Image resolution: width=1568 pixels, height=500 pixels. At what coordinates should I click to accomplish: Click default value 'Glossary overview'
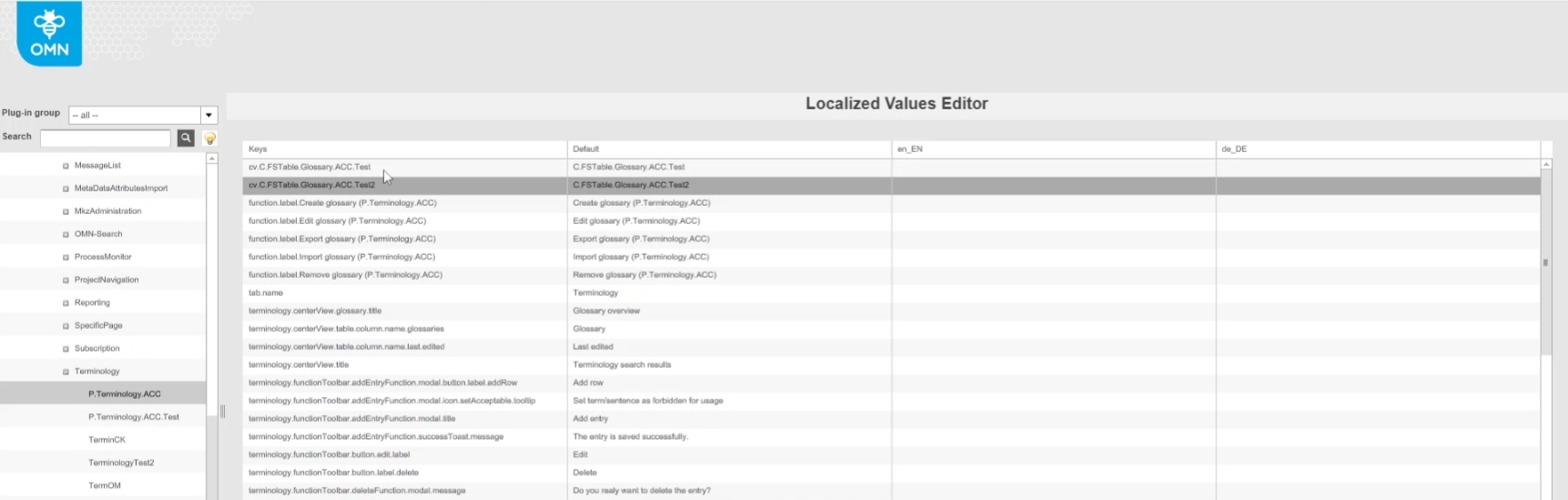click(606, 311)
